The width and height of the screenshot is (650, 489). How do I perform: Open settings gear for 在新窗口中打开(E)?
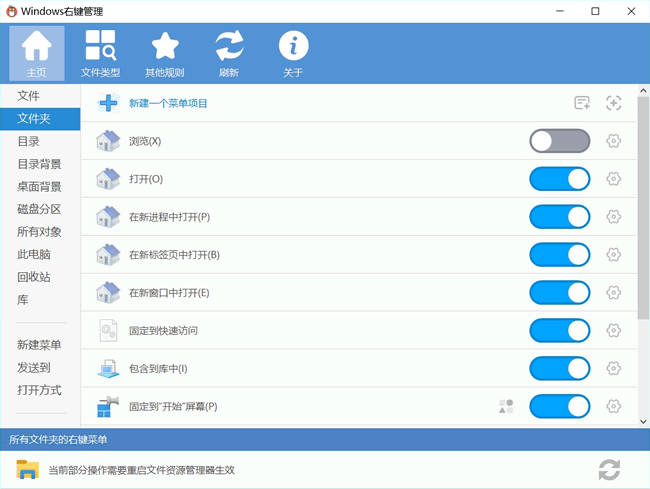click(614, 293)
